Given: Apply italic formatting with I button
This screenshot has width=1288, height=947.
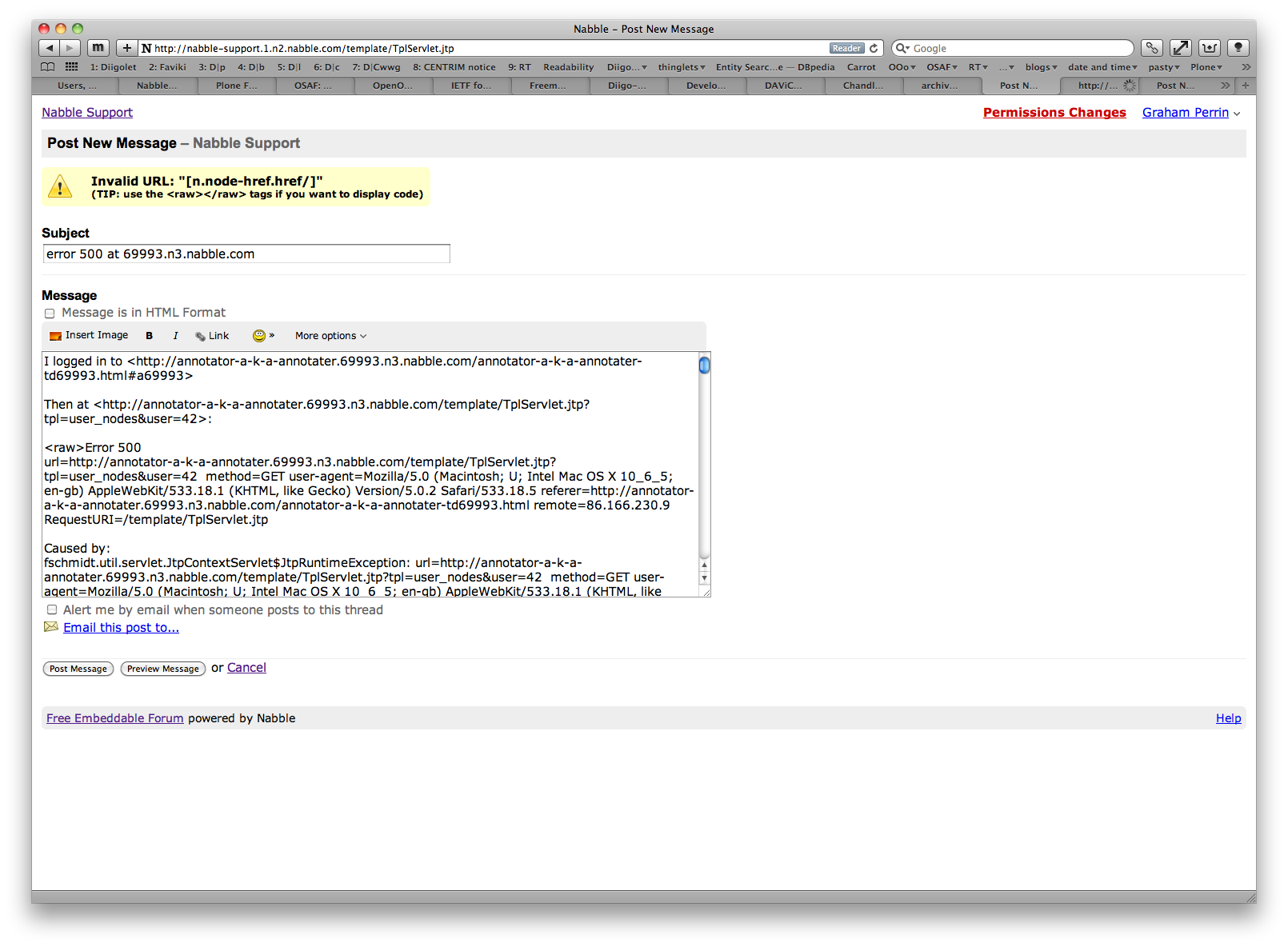Looking at the screenshot, I should click(x=175, y=336).
